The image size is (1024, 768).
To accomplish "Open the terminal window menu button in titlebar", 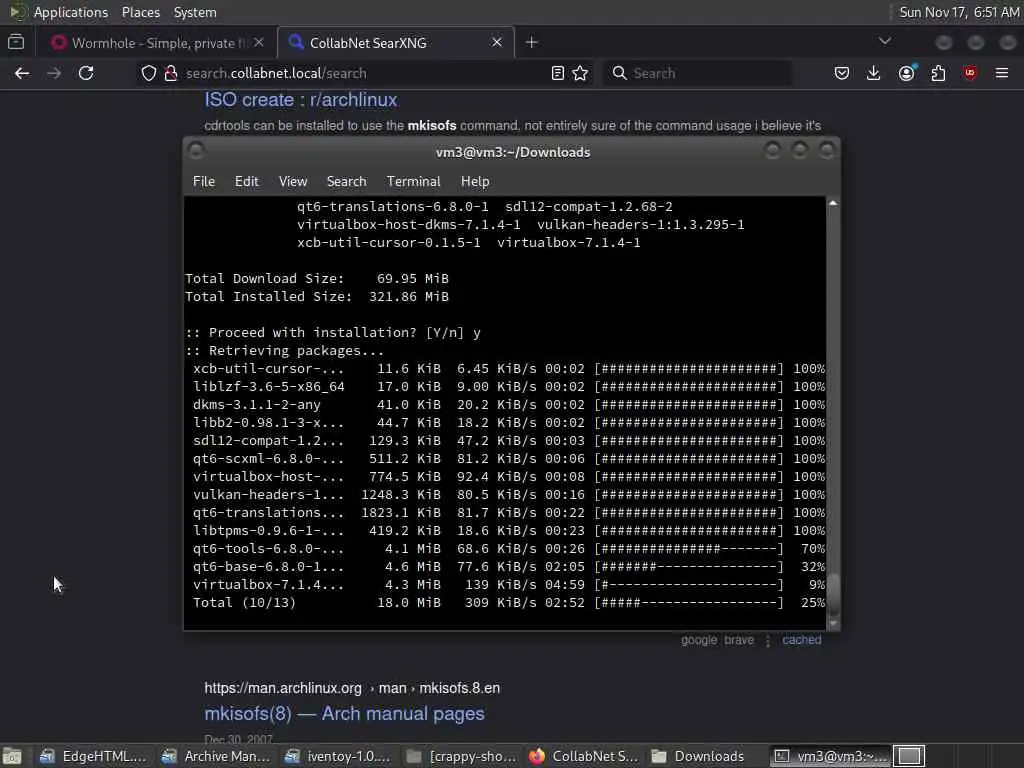I will coord(195,152).
